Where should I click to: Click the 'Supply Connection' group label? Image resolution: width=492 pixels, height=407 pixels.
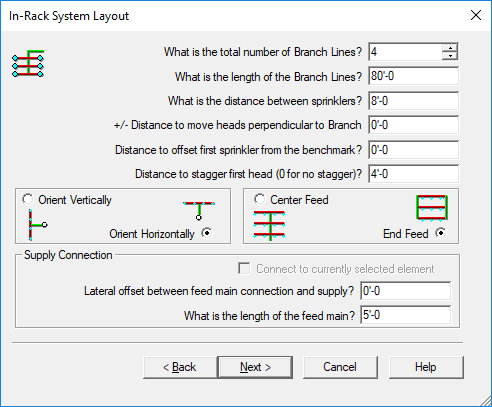click(68, 255)
